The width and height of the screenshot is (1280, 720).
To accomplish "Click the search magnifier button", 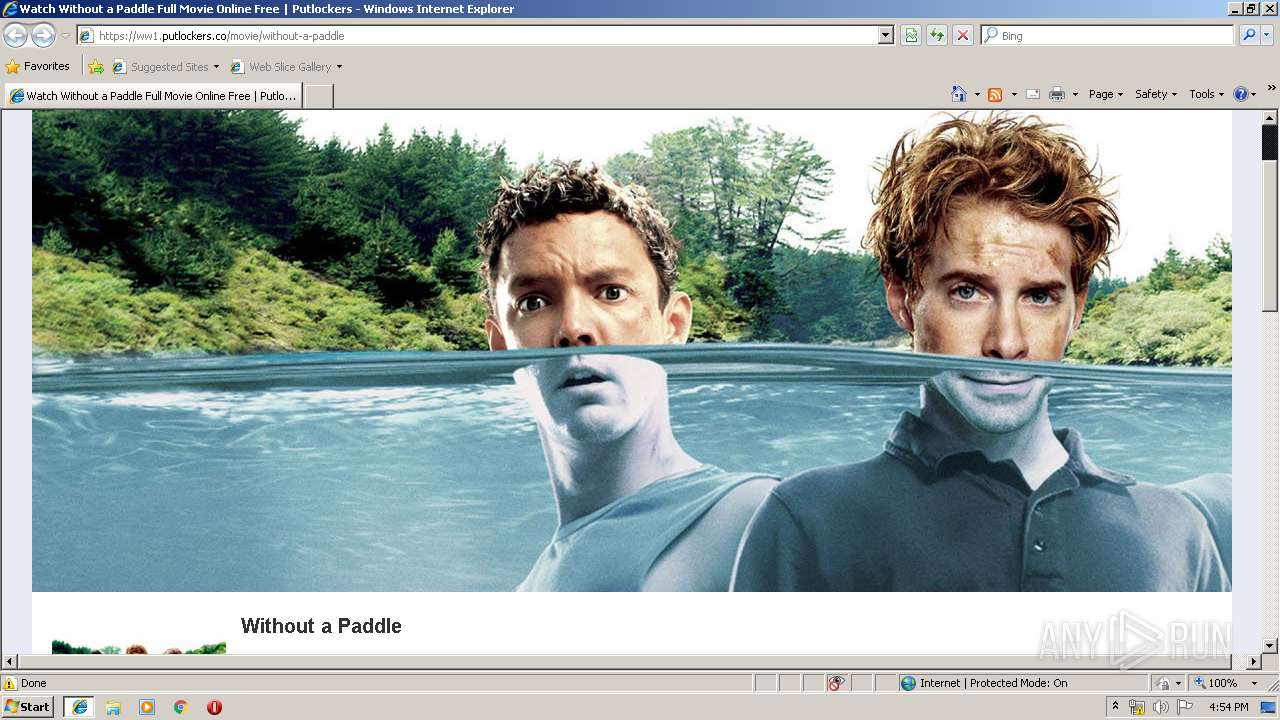I will click(1248, 35).
